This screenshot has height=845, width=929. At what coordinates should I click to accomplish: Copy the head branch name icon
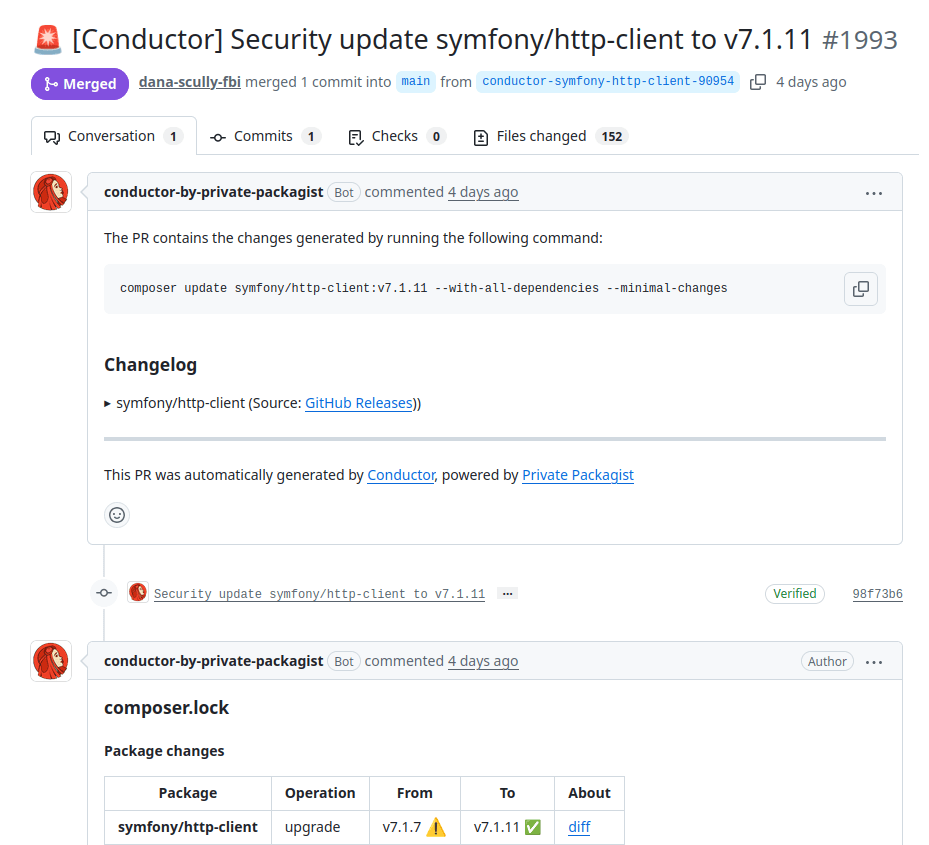click(x=758, y=82)
